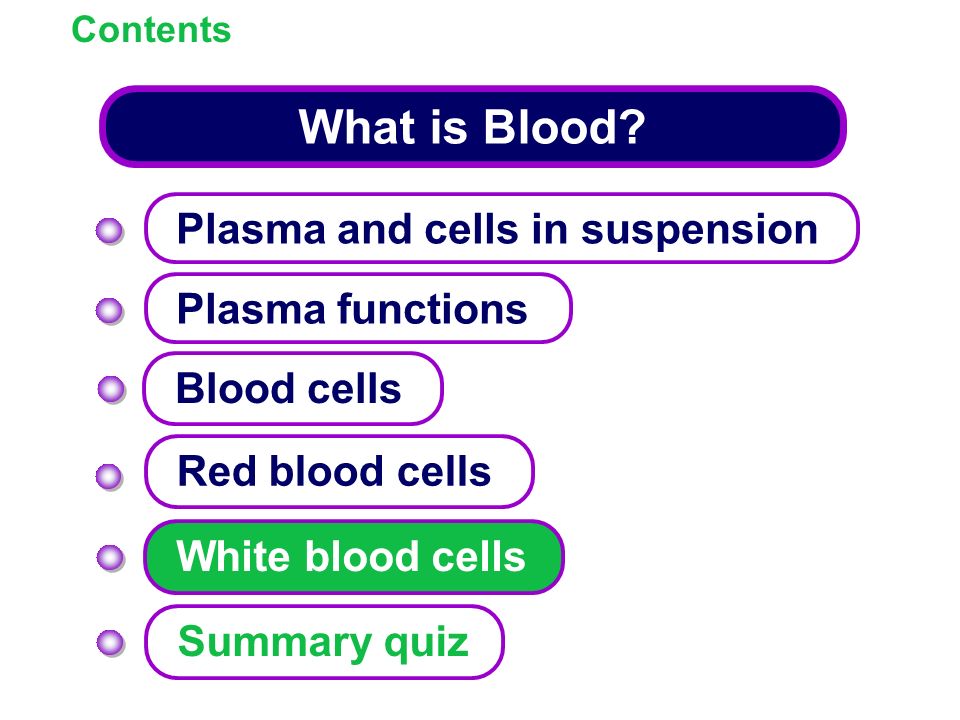Start the Summary quiz

(x=324, y=642)
